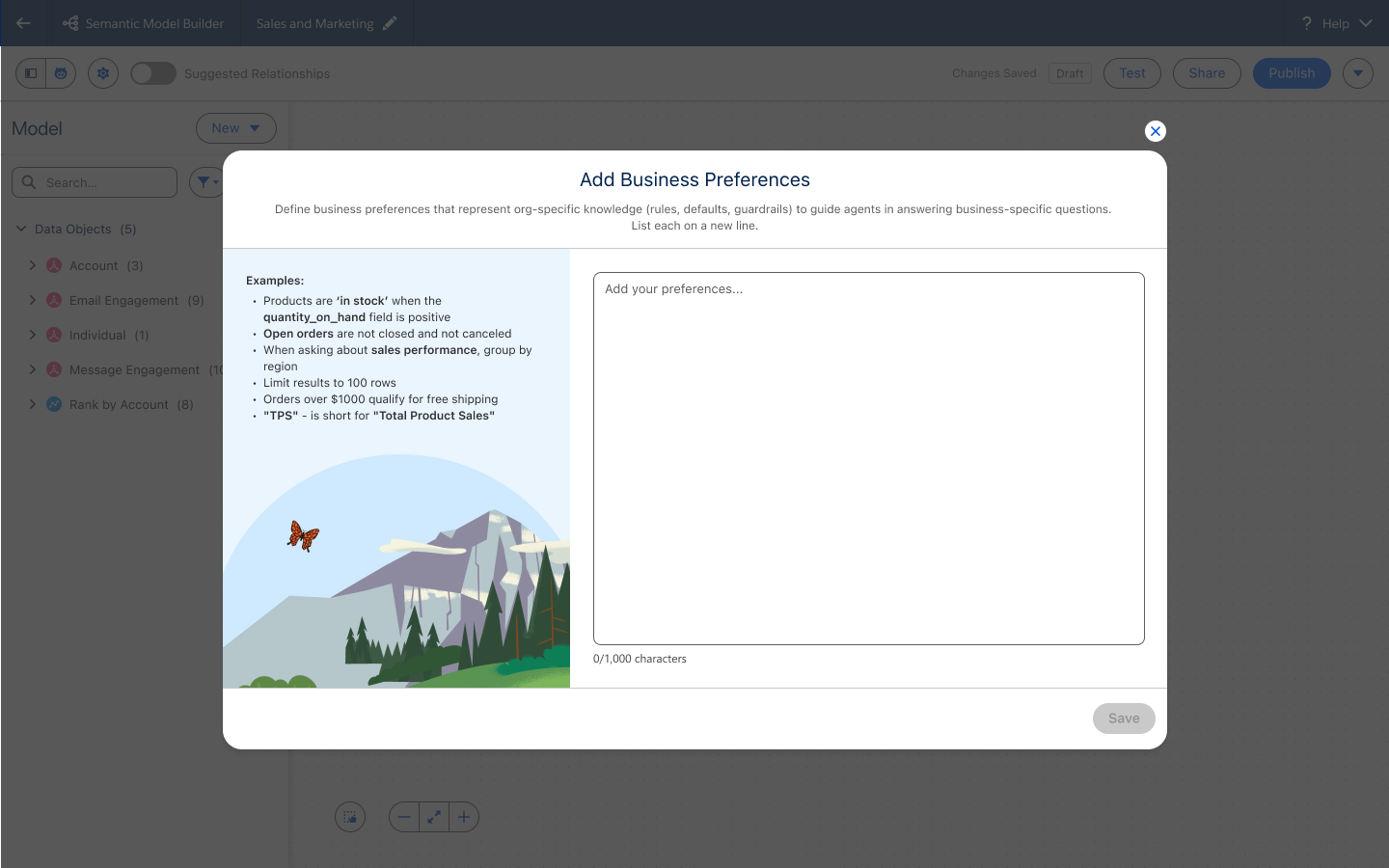Open the New dropdown in Model panel

point(236,128)
